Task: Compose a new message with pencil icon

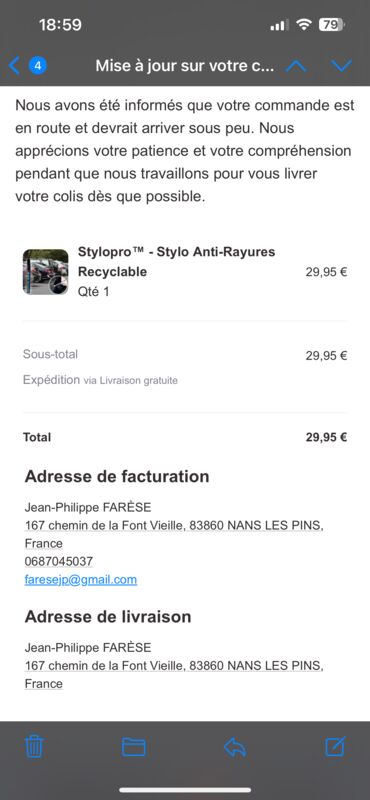Action: click(335, 746)
